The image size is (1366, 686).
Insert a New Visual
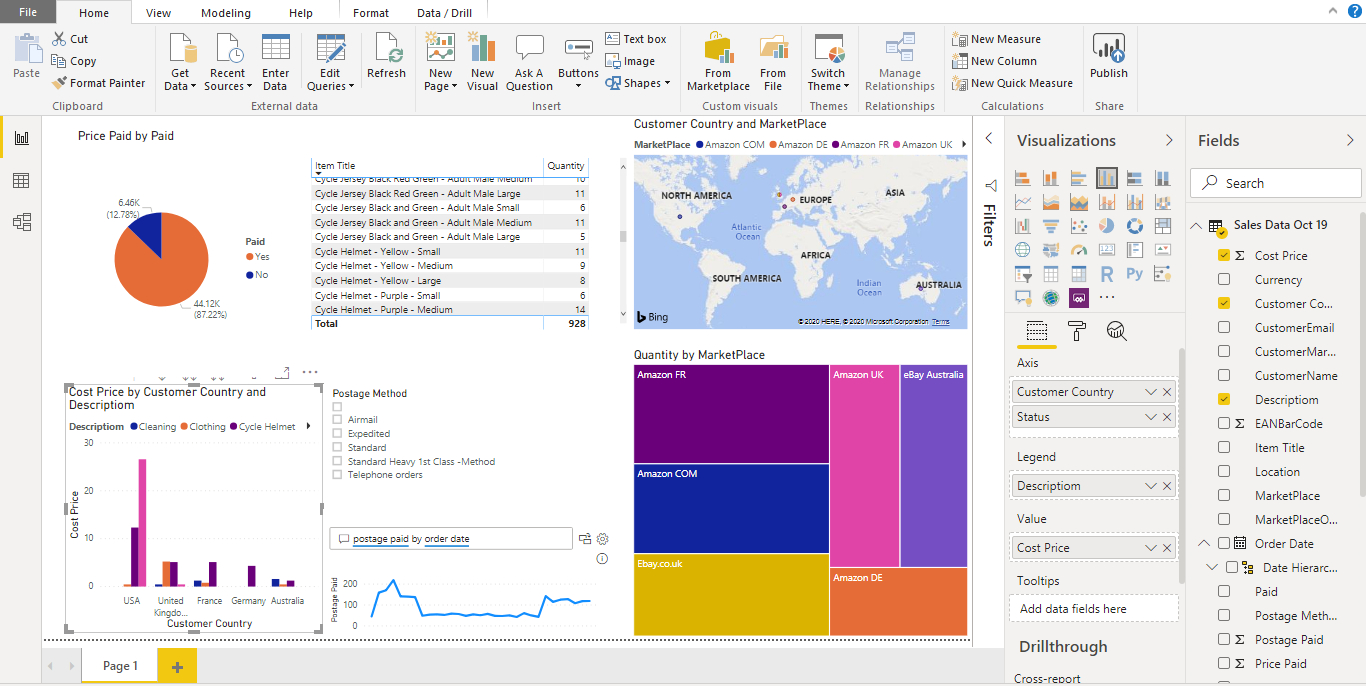[x=482, y=61]
